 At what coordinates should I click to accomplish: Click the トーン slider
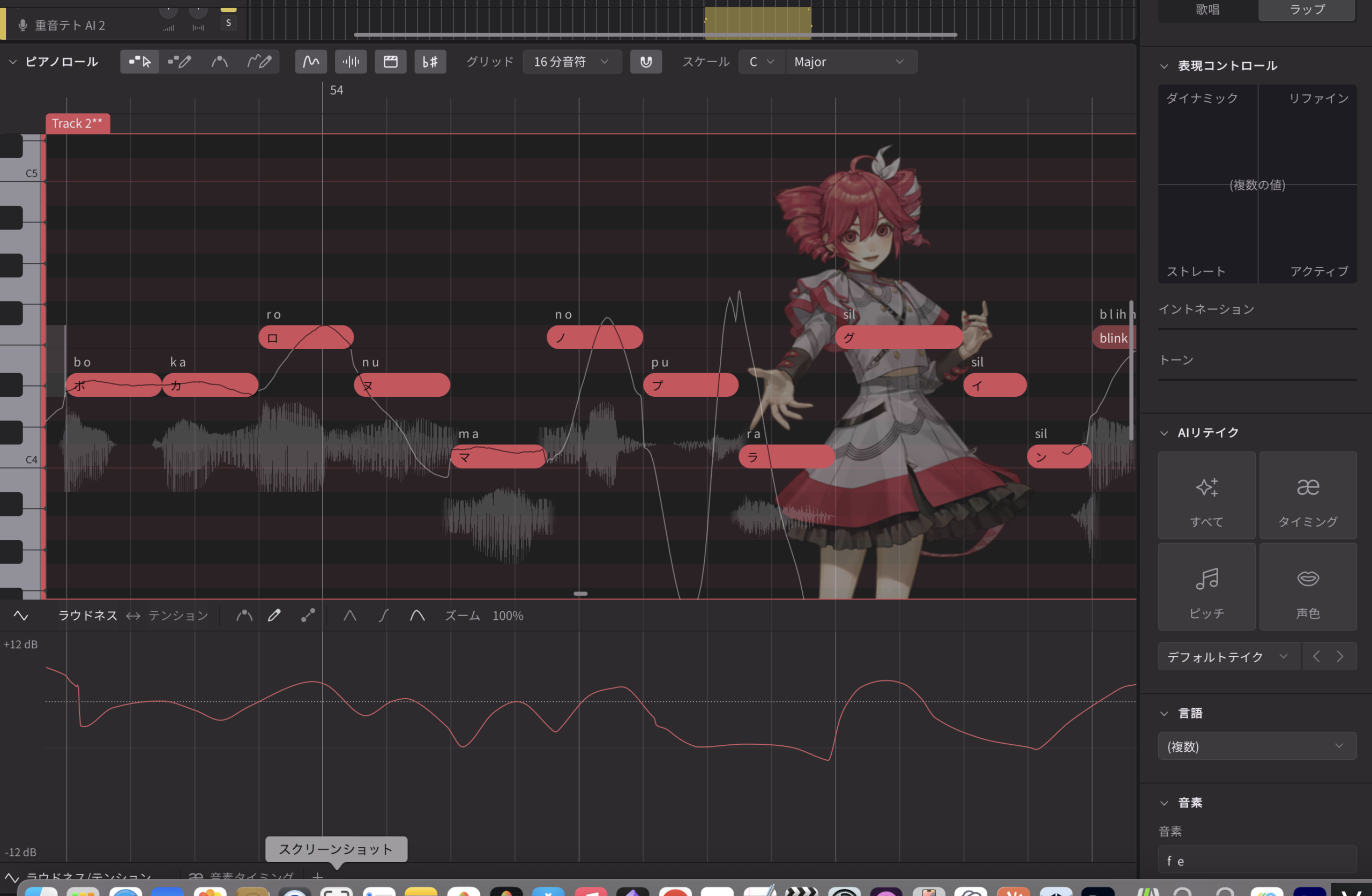(x=1257, y=380)
